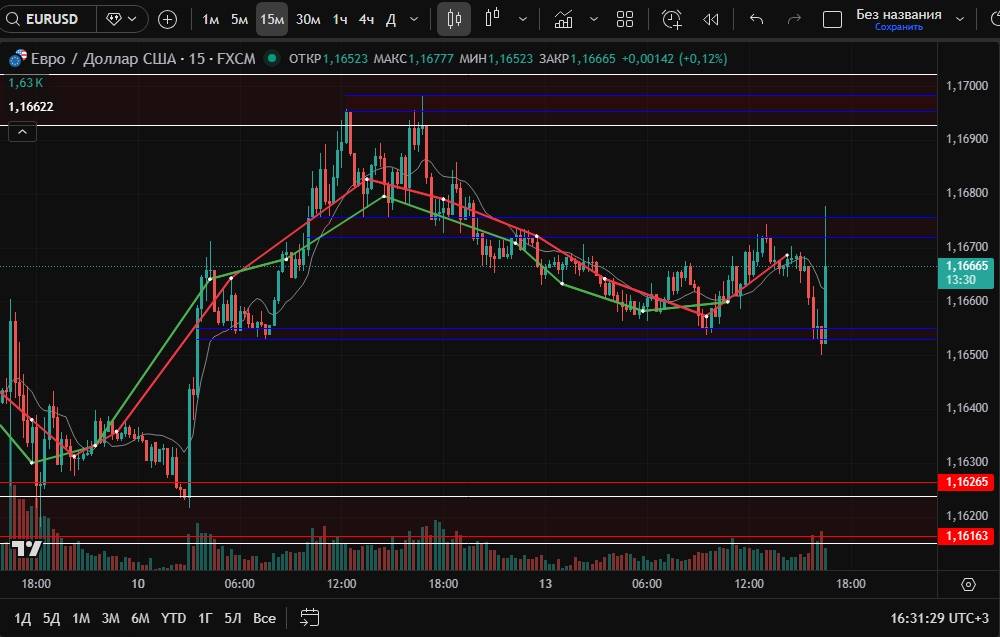Open the bar style dropdown
1000x637 pixels.
point(523,19)
